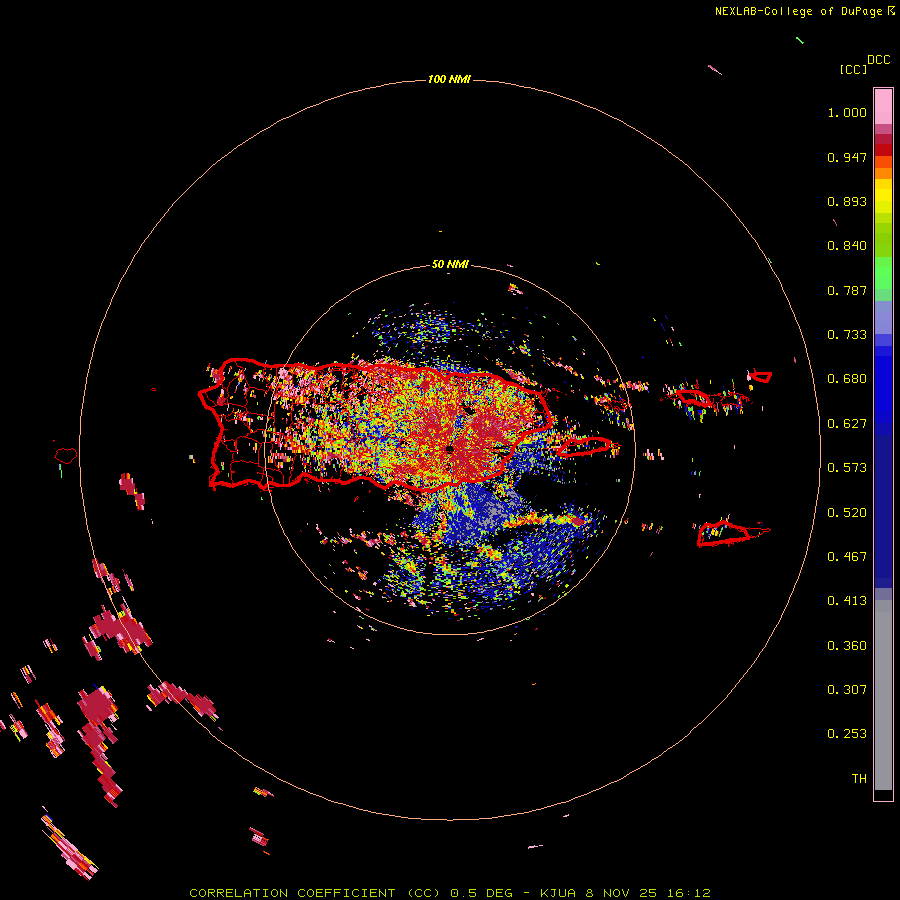Click the 0.413 scale value

847,601
